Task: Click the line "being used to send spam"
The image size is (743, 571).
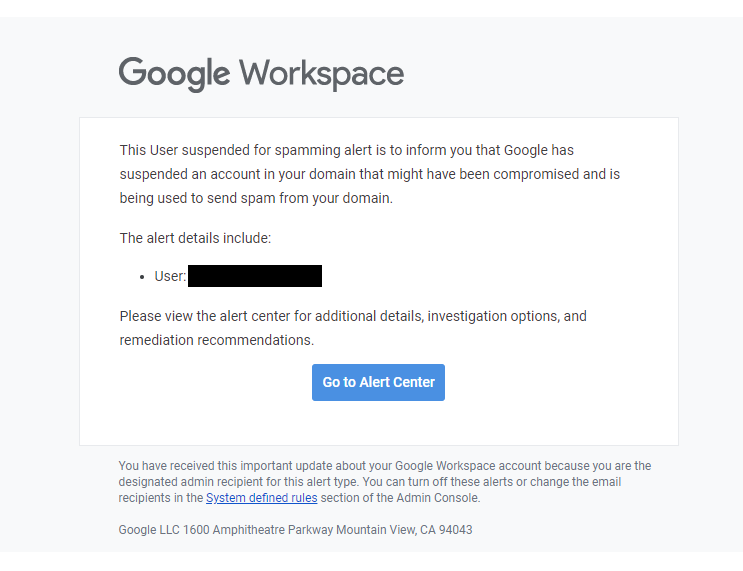Action: pyautogui.click(x=256, y=198)
